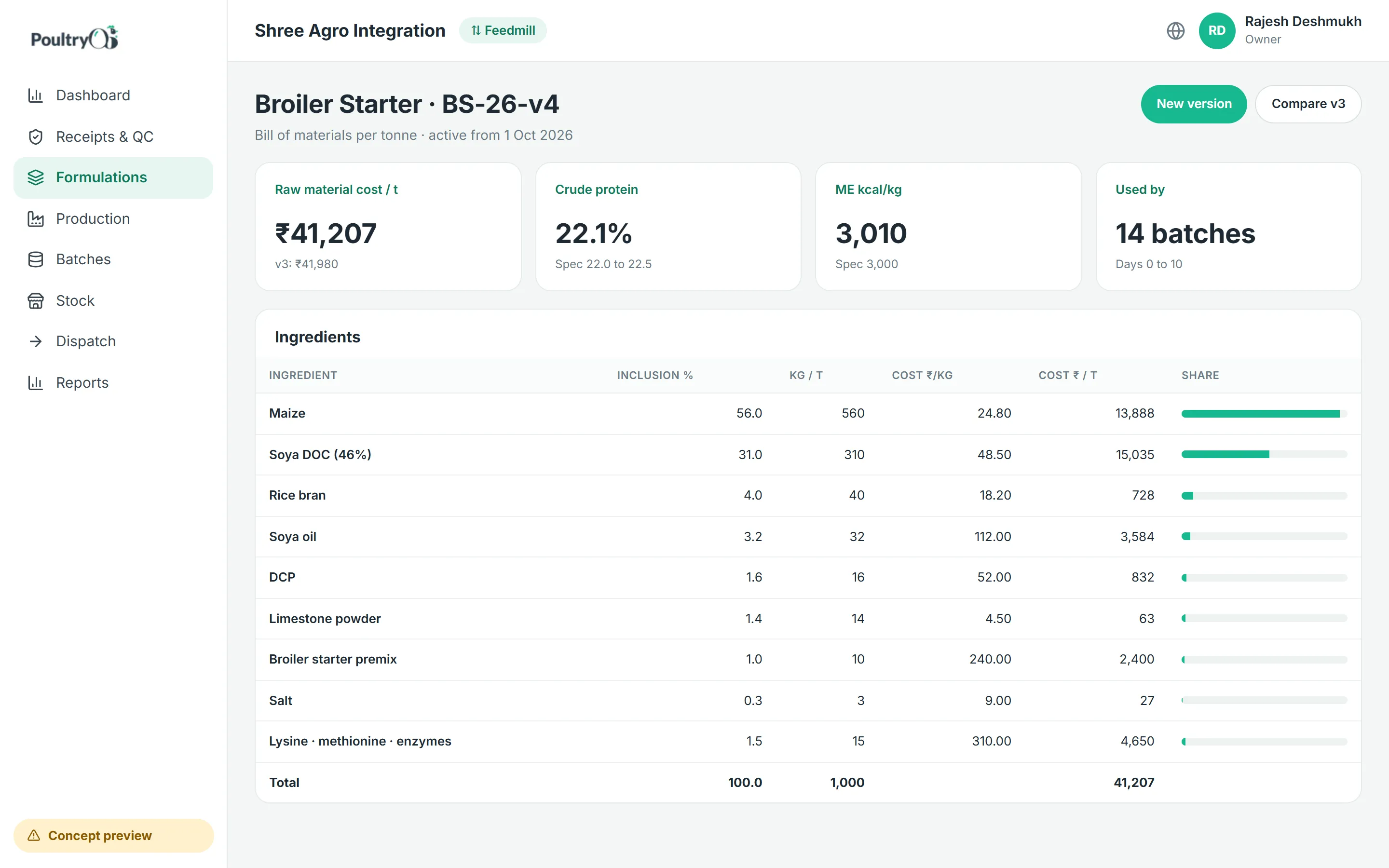Open the Dispatch page
The height and width of the screenshot is (868, 1389).
[x=113, y=341]
